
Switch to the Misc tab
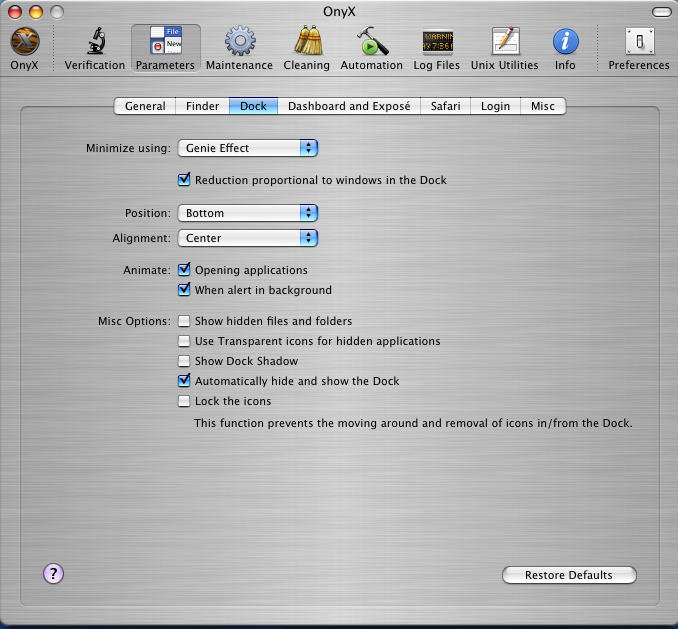(543, 106)
